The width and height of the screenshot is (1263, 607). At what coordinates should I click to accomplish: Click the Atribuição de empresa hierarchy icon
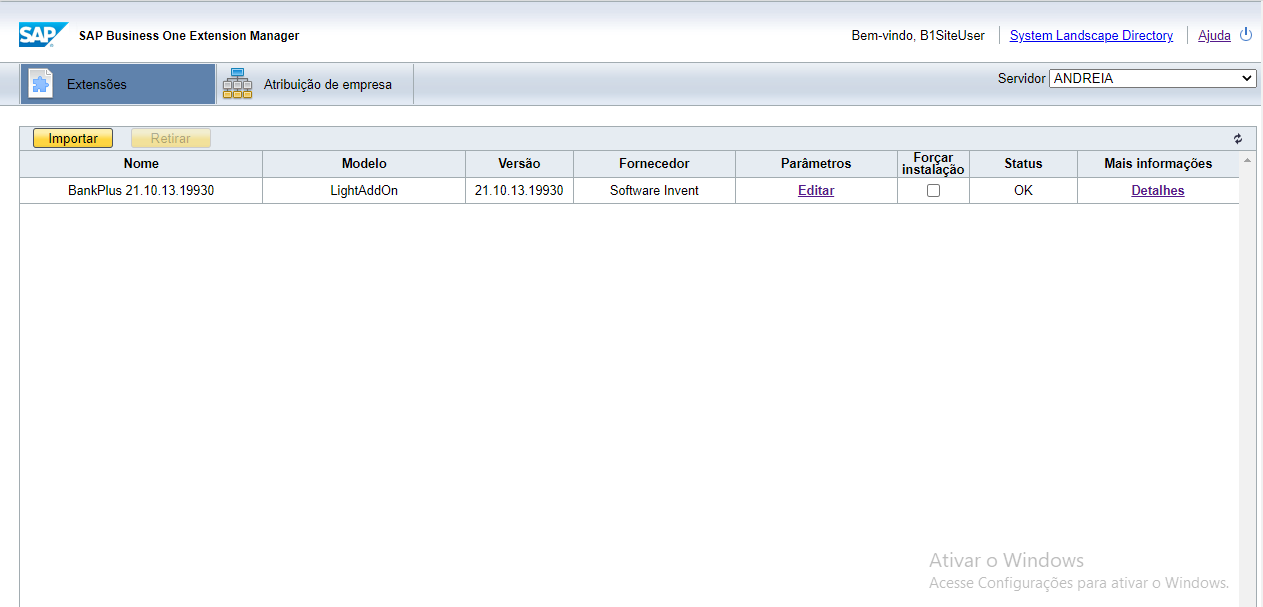click(x=237, y=84)
